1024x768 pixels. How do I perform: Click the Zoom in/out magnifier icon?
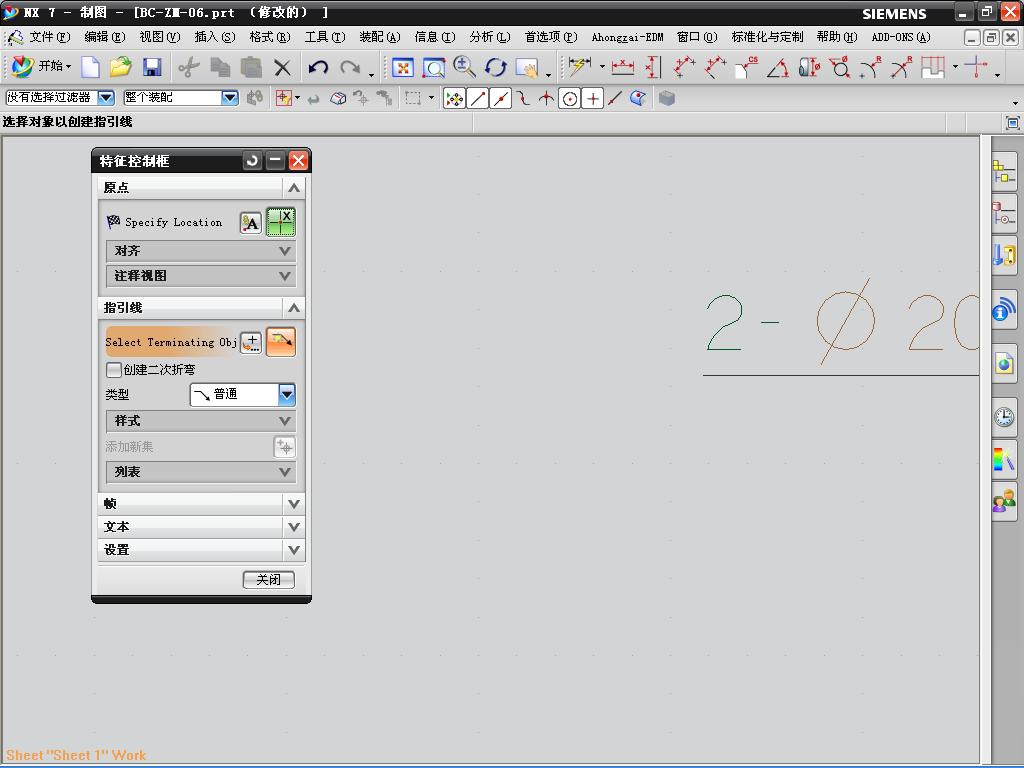pos(464,67)
